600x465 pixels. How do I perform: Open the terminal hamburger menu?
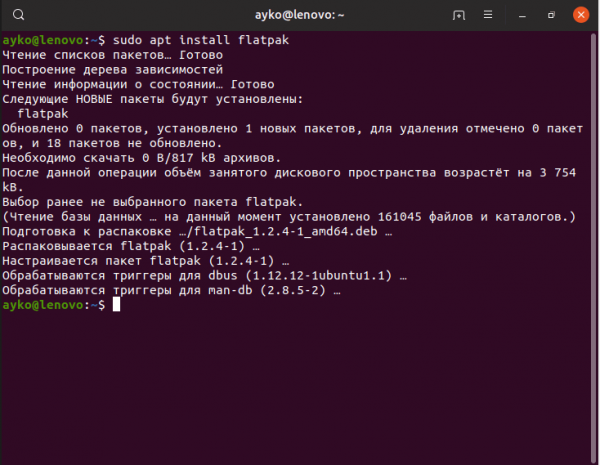click(488, 15)
